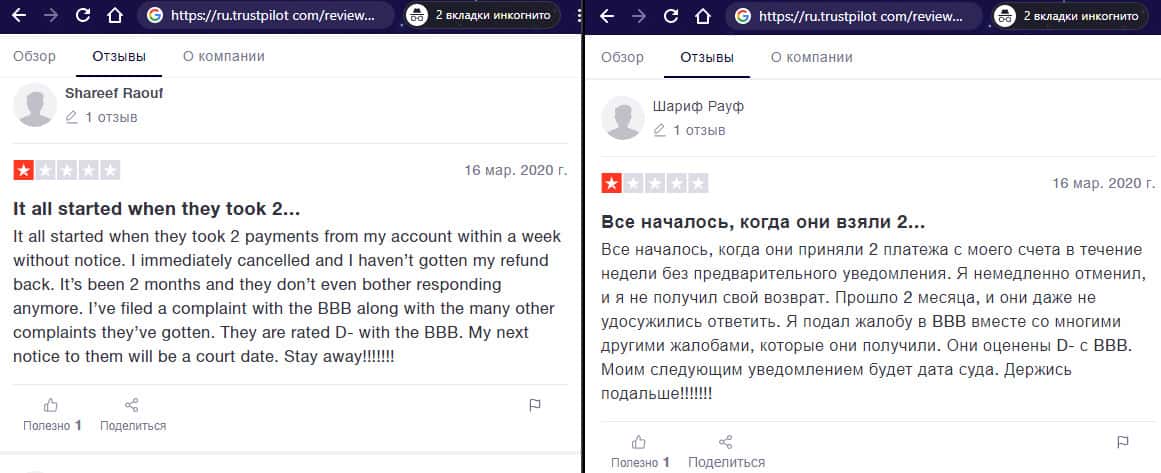Flag the Russian translated review

click(x=1122, y=442)
